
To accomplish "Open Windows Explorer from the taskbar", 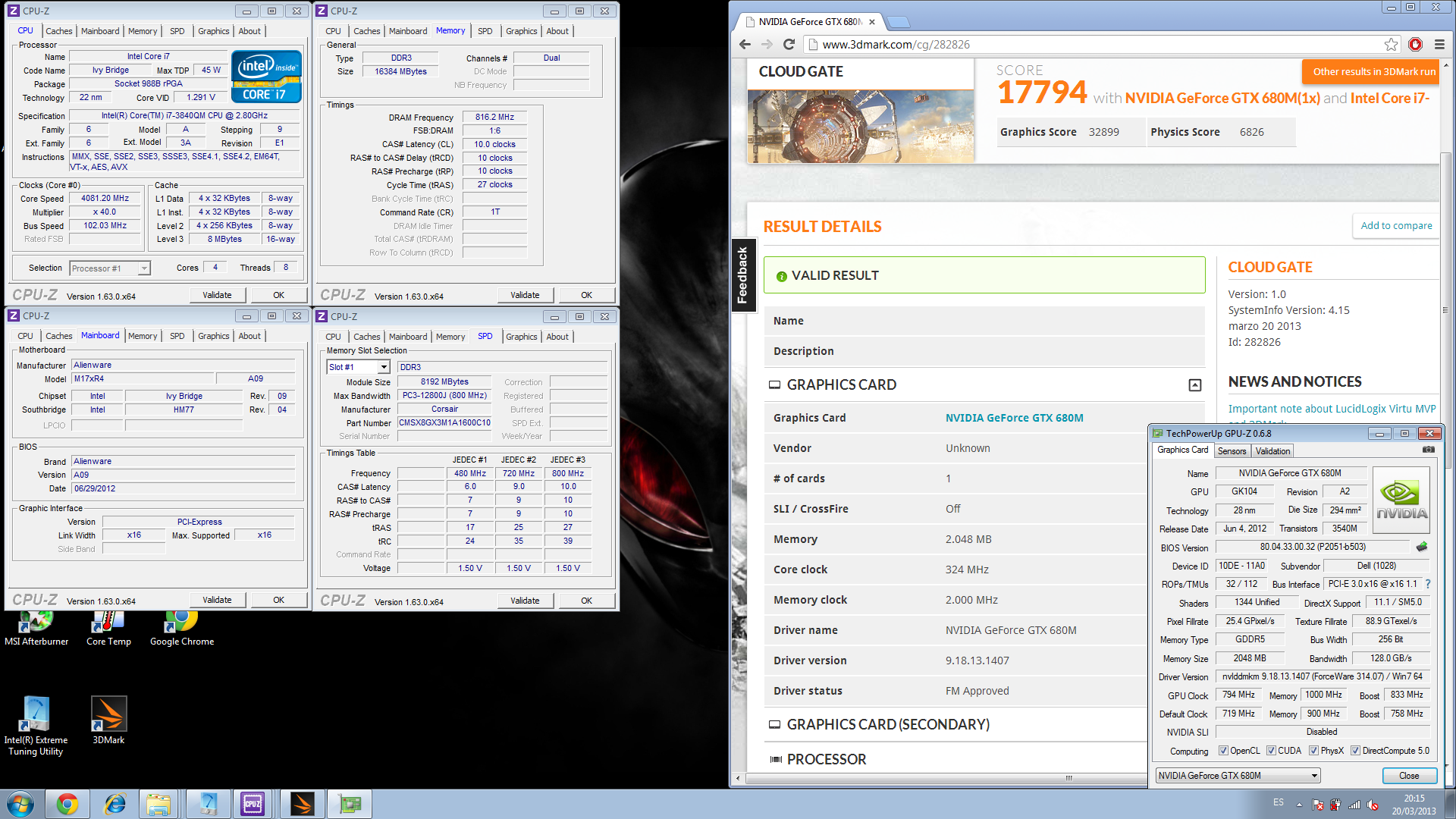I will 159,804.
